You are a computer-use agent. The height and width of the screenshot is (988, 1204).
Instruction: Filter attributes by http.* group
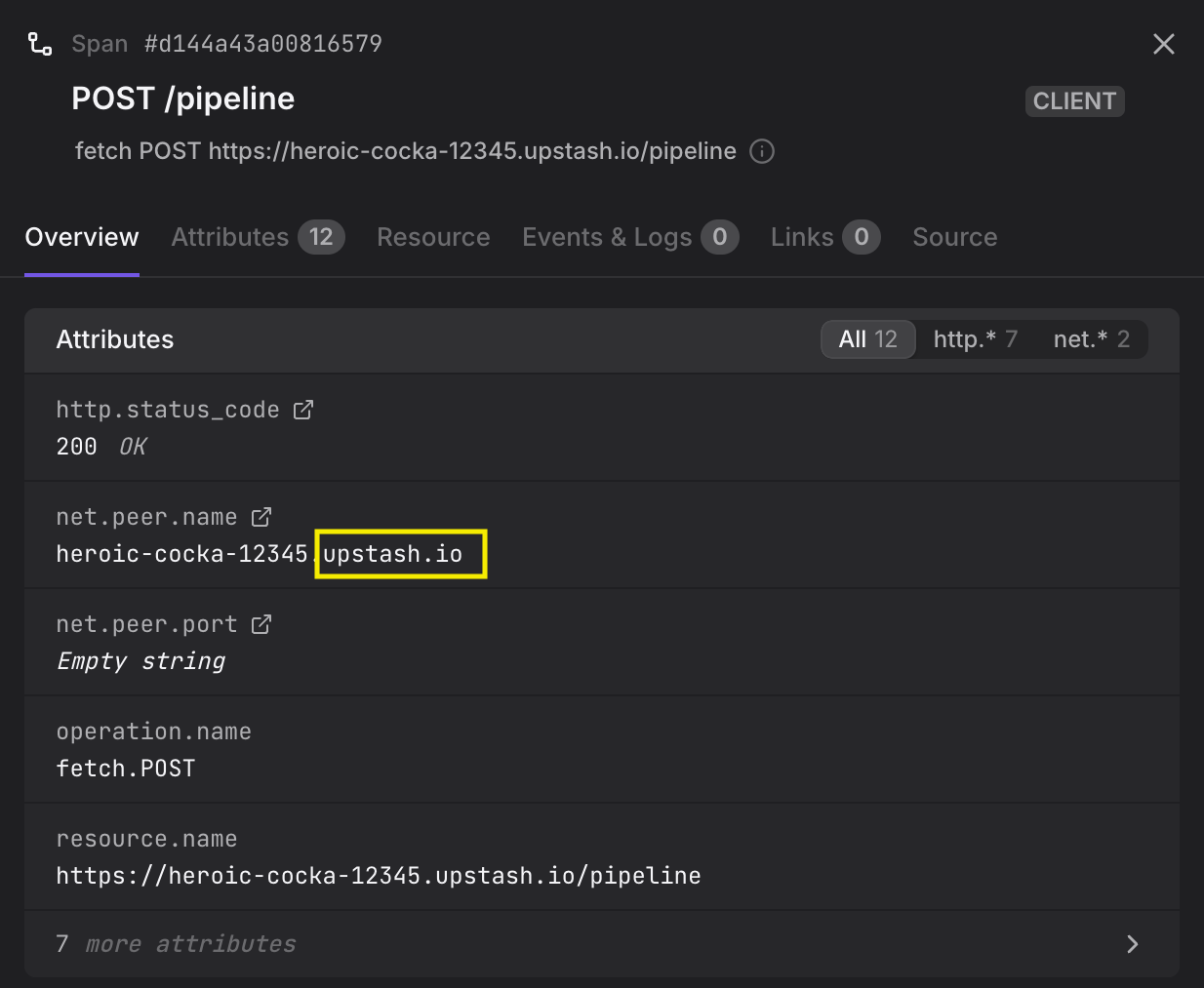coord(976,339)
